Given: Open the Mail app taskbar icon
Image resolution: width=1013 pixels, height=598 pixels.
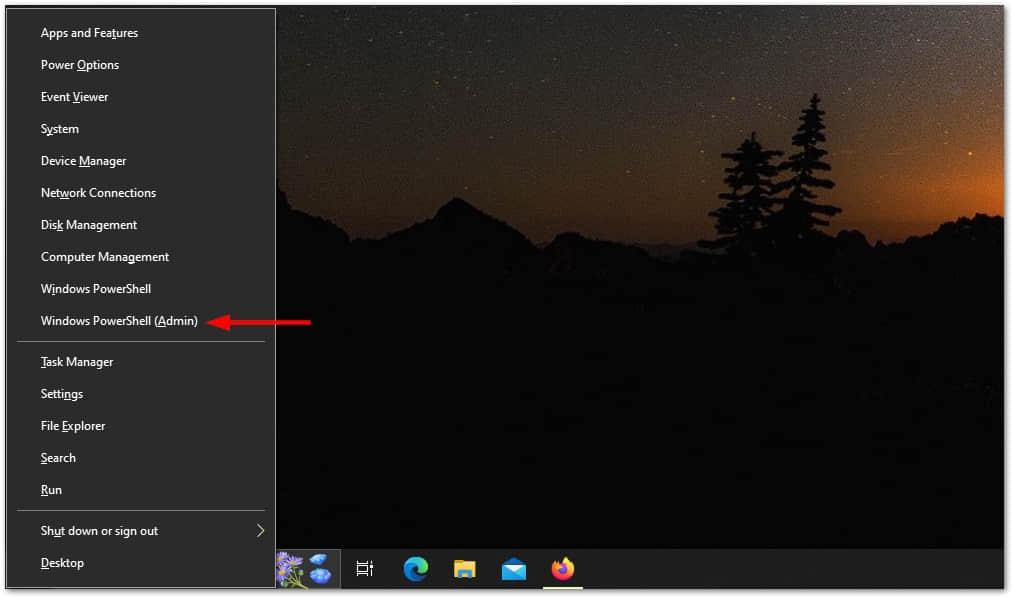Looking at the screenshot, I should 514,569.
